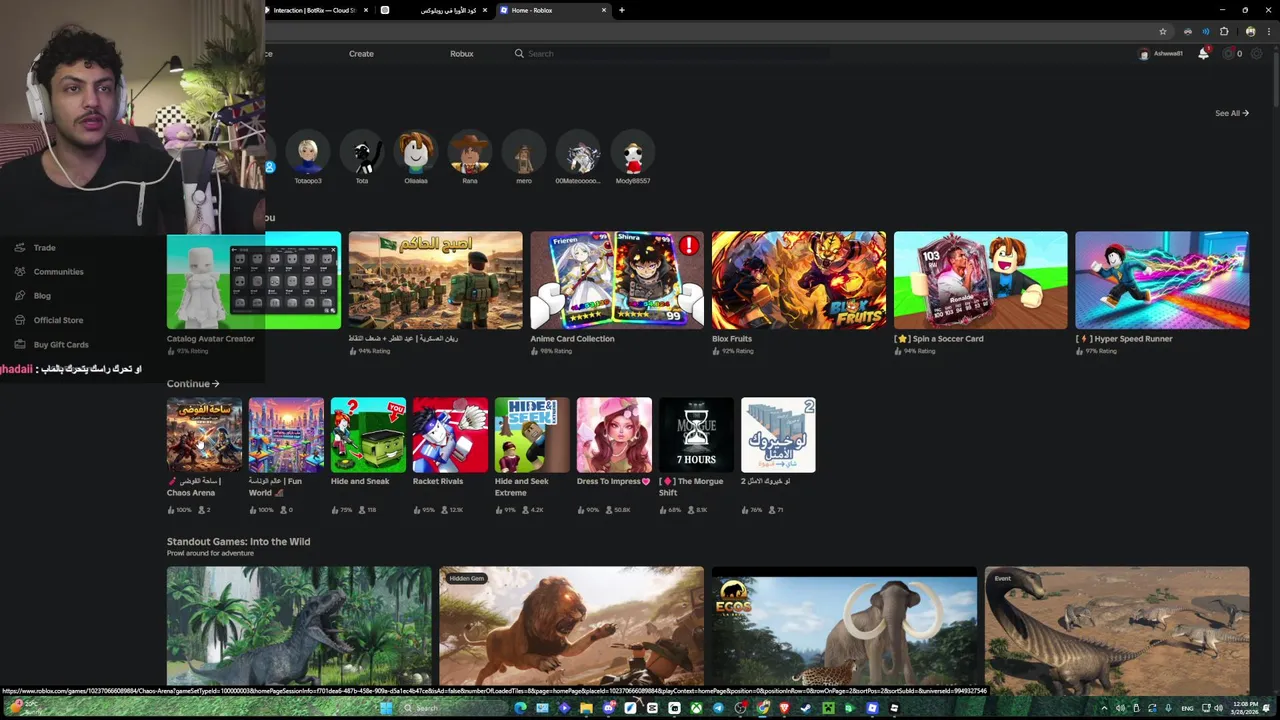Open Discord from the taskbar
Screen dimensions: 1280x720
tap(609, 708)
